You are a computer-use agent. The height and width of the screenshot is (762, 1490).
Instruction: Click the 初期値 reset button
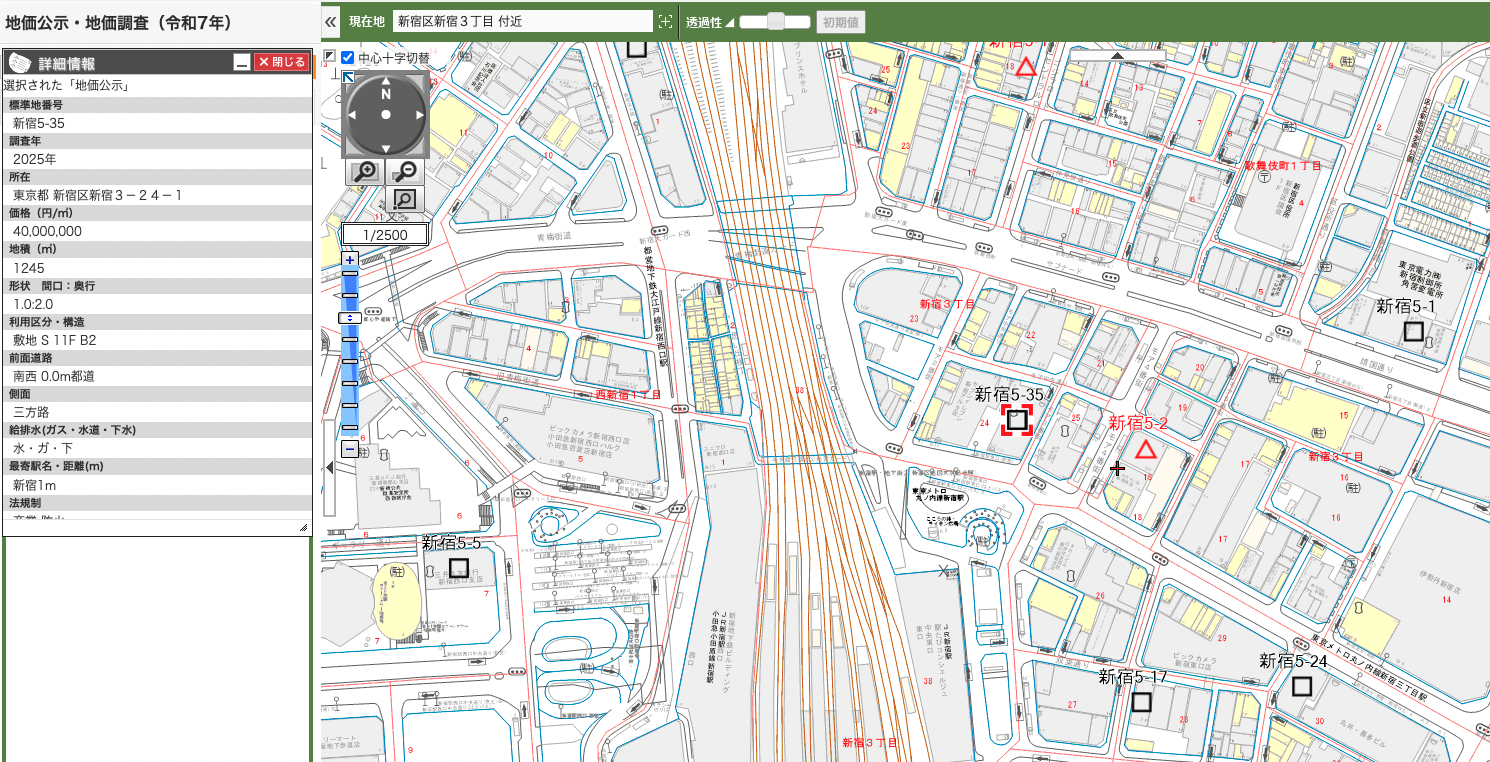(840, 21)
